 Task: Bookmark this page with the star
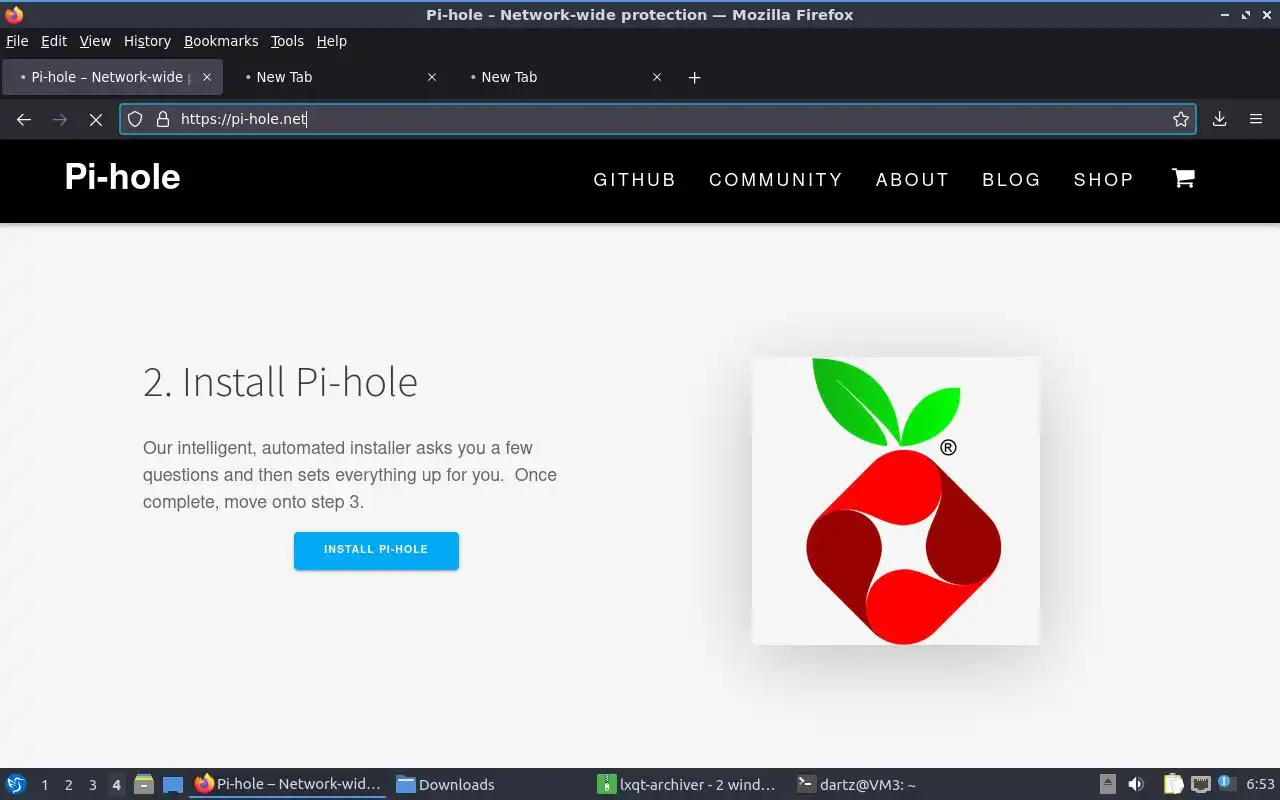[1181, 119]
